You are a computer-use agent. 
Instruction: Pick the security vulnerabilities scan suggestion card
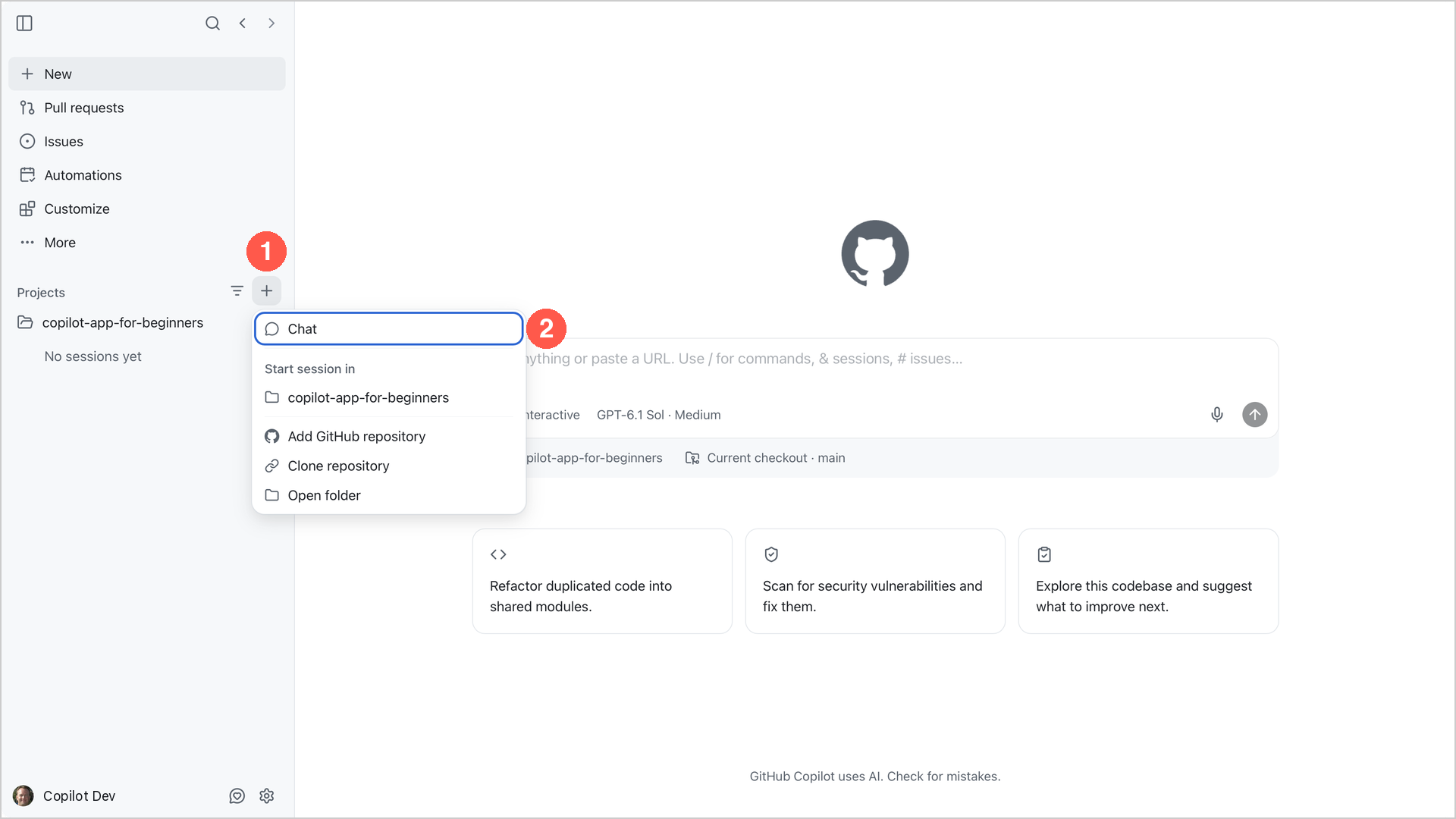[875, 581]
